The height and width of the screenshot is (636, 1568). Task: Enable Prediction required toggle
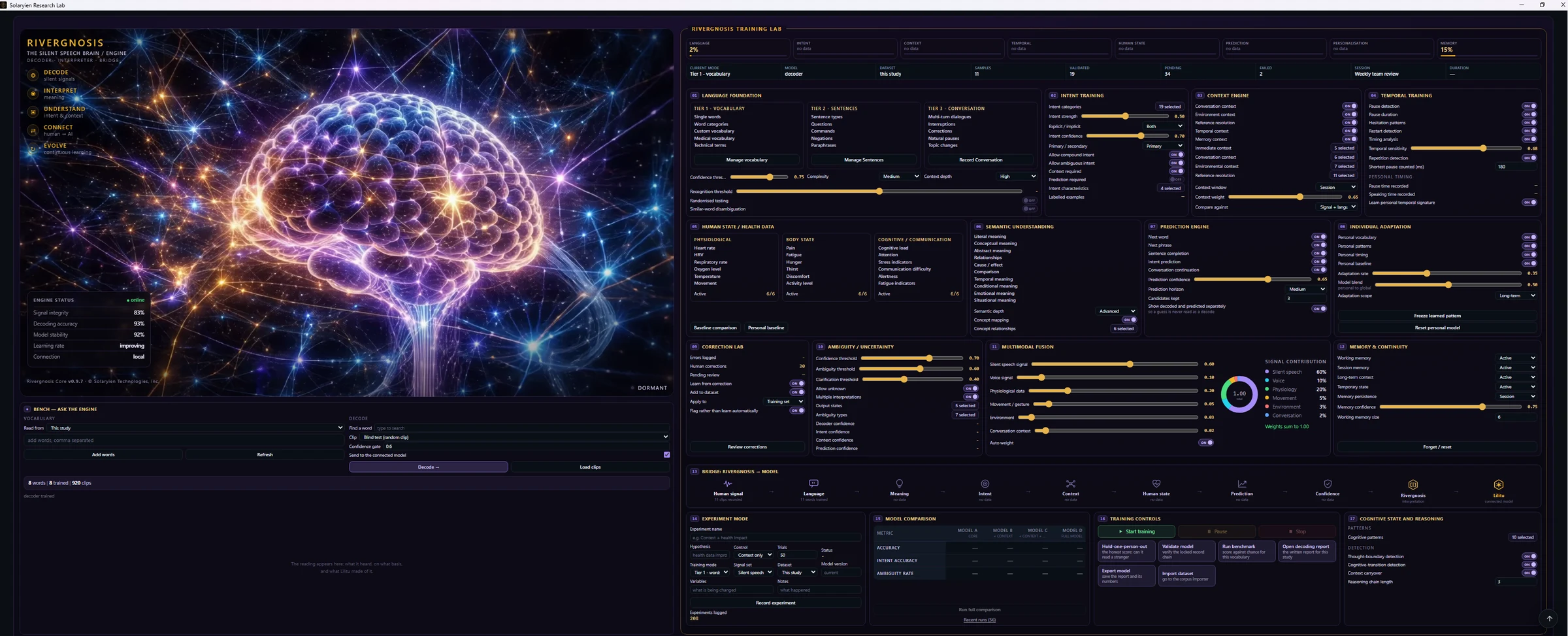pyautogui.click(x=1177, y=179)
